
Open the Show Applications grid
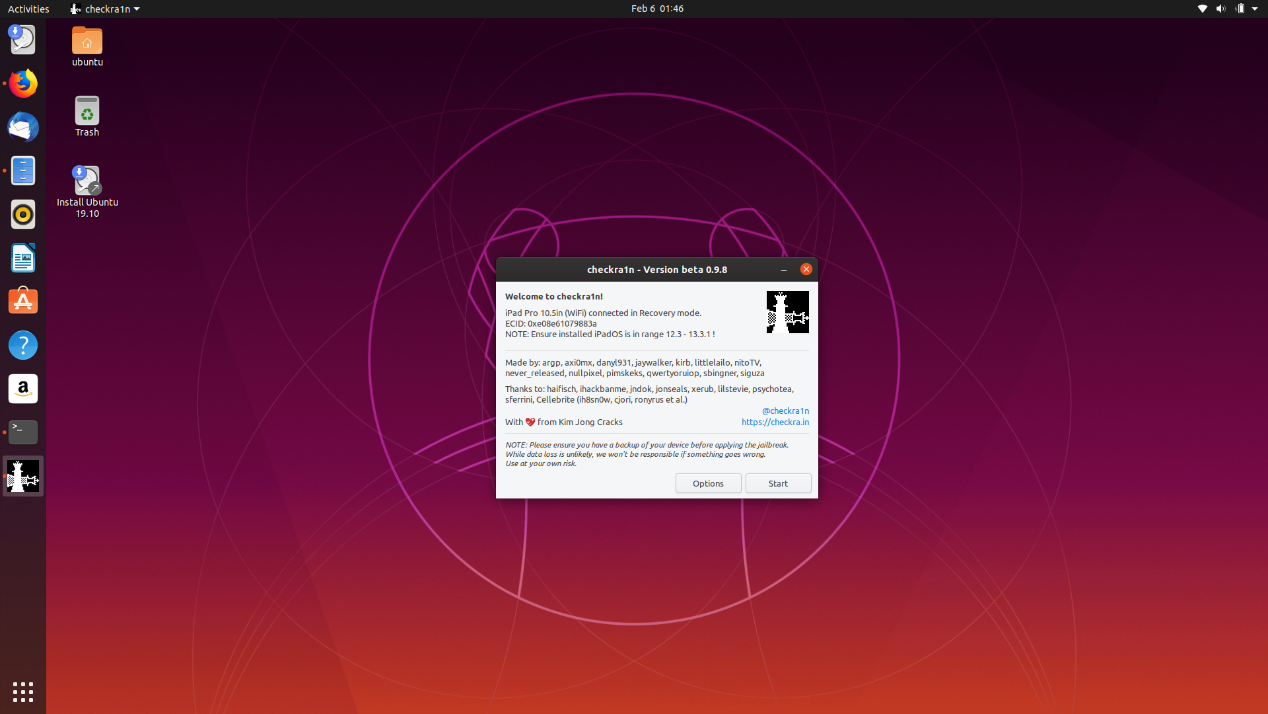point(22,691)
